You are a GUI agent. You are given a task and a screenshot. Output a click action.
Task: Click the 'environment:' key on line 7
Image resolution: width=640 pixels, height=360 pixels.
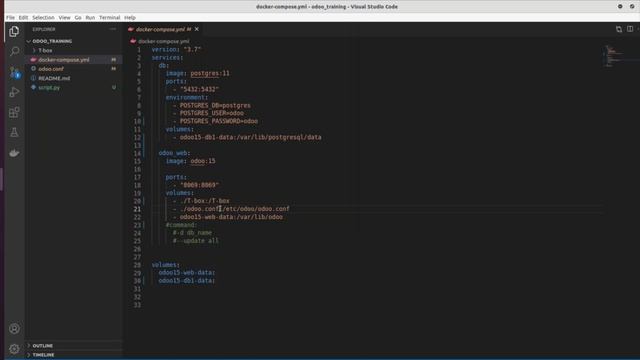point(187,98)
